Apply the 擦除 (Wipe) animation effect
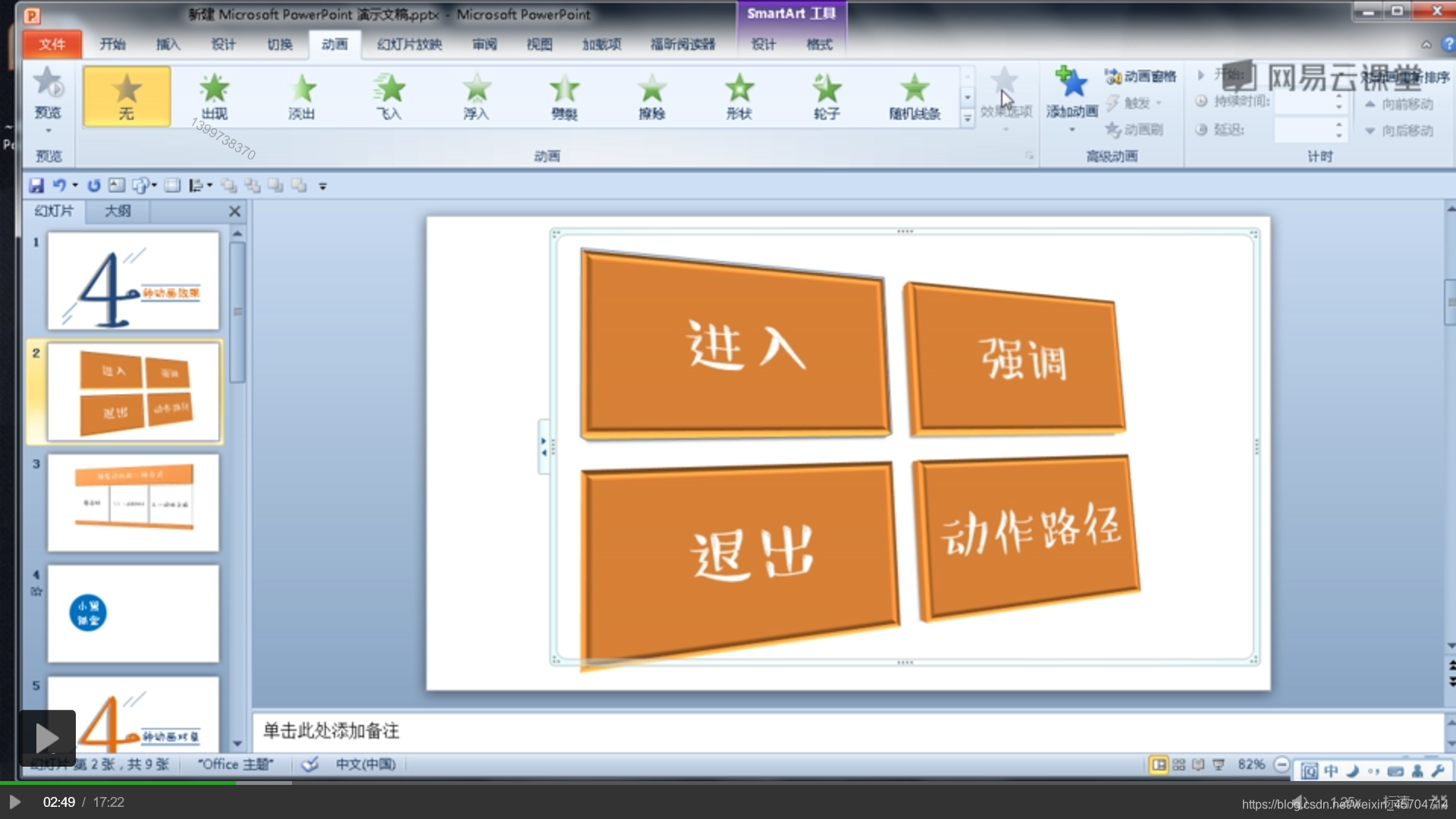 651,96
